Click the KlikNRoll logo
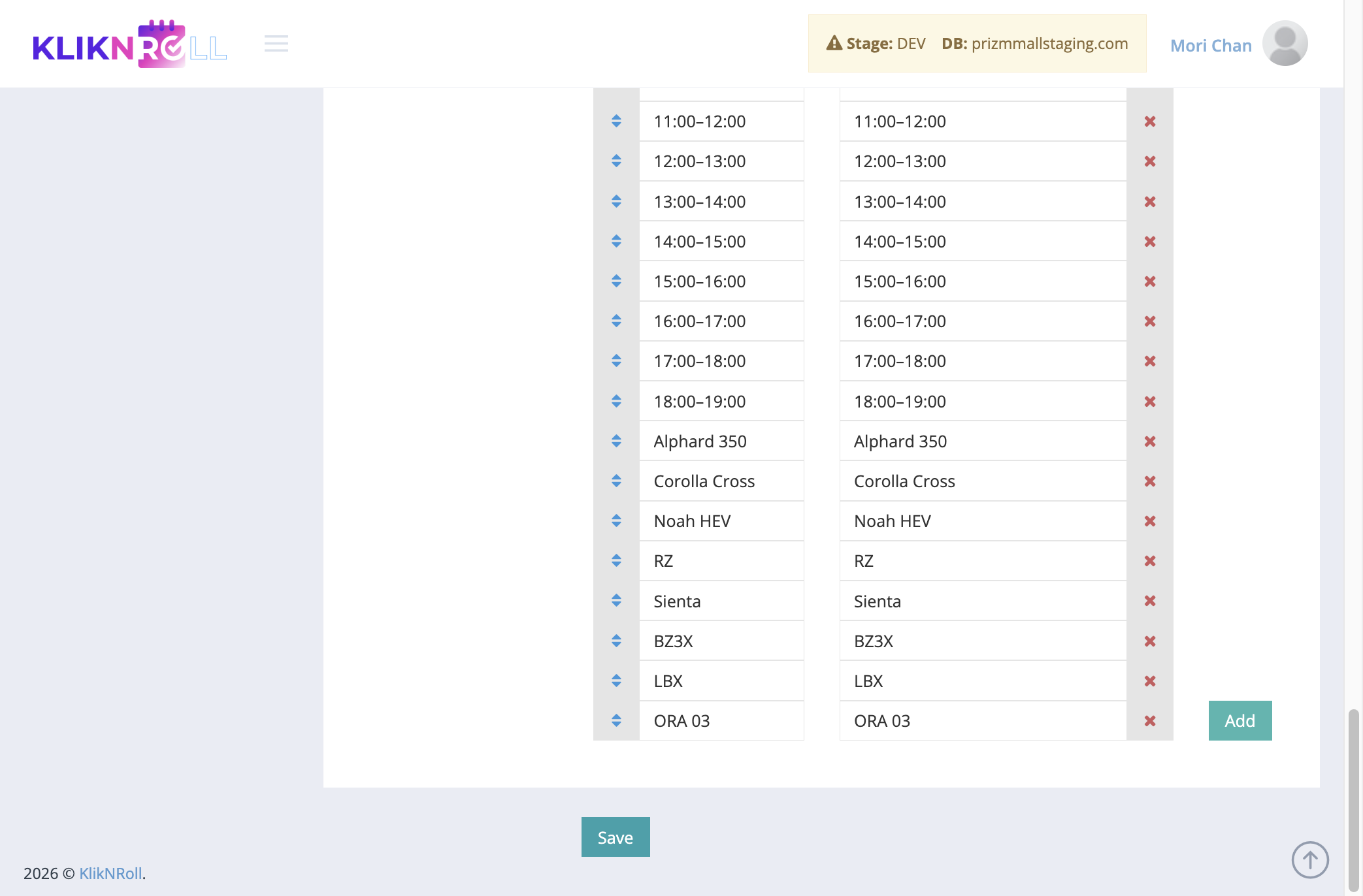The height and width of the screenshot is (896, 1363). [x=130, y=44]
